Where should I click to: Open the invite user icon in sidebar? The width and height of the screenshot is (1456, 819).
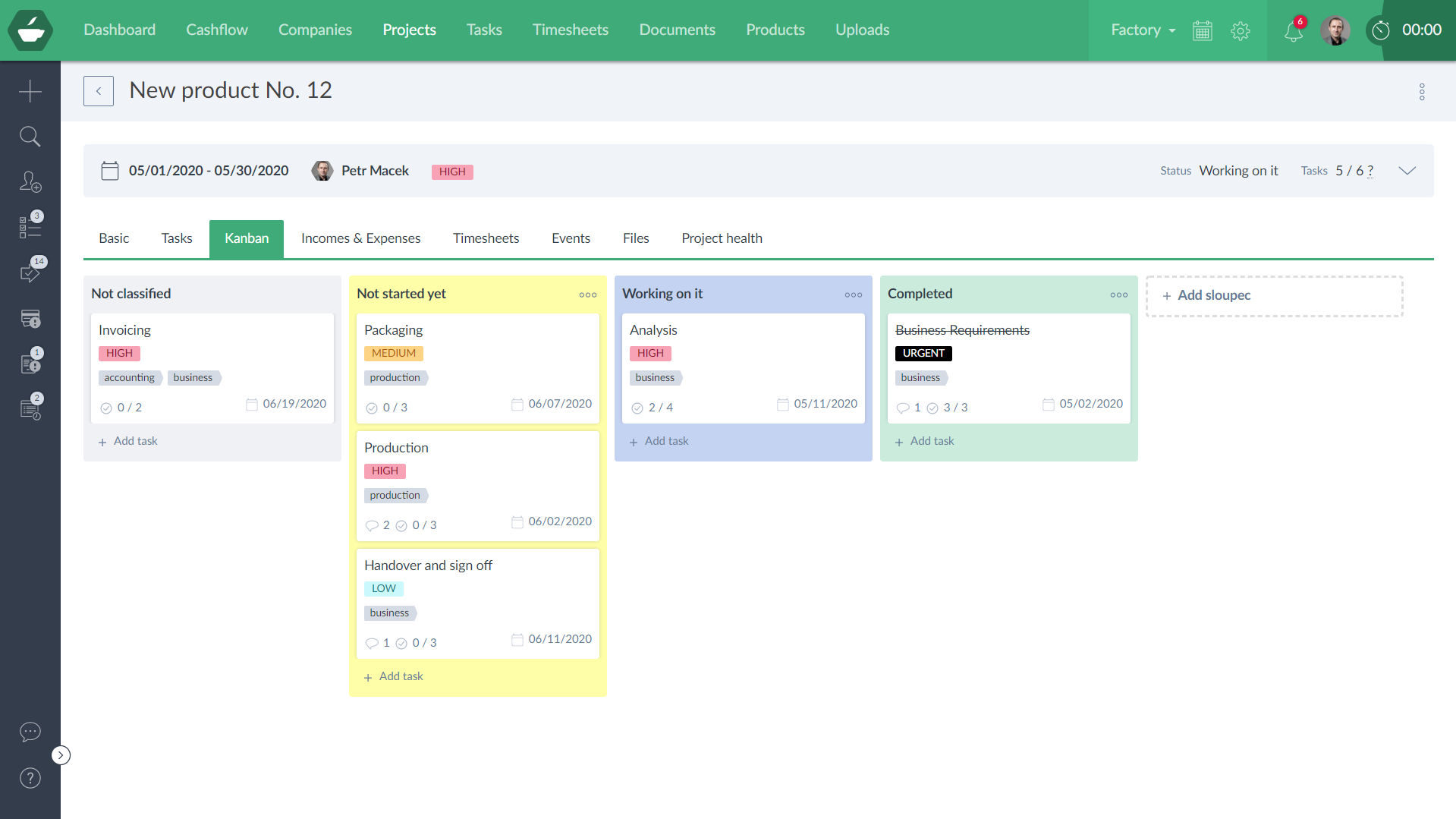(30, 181)
